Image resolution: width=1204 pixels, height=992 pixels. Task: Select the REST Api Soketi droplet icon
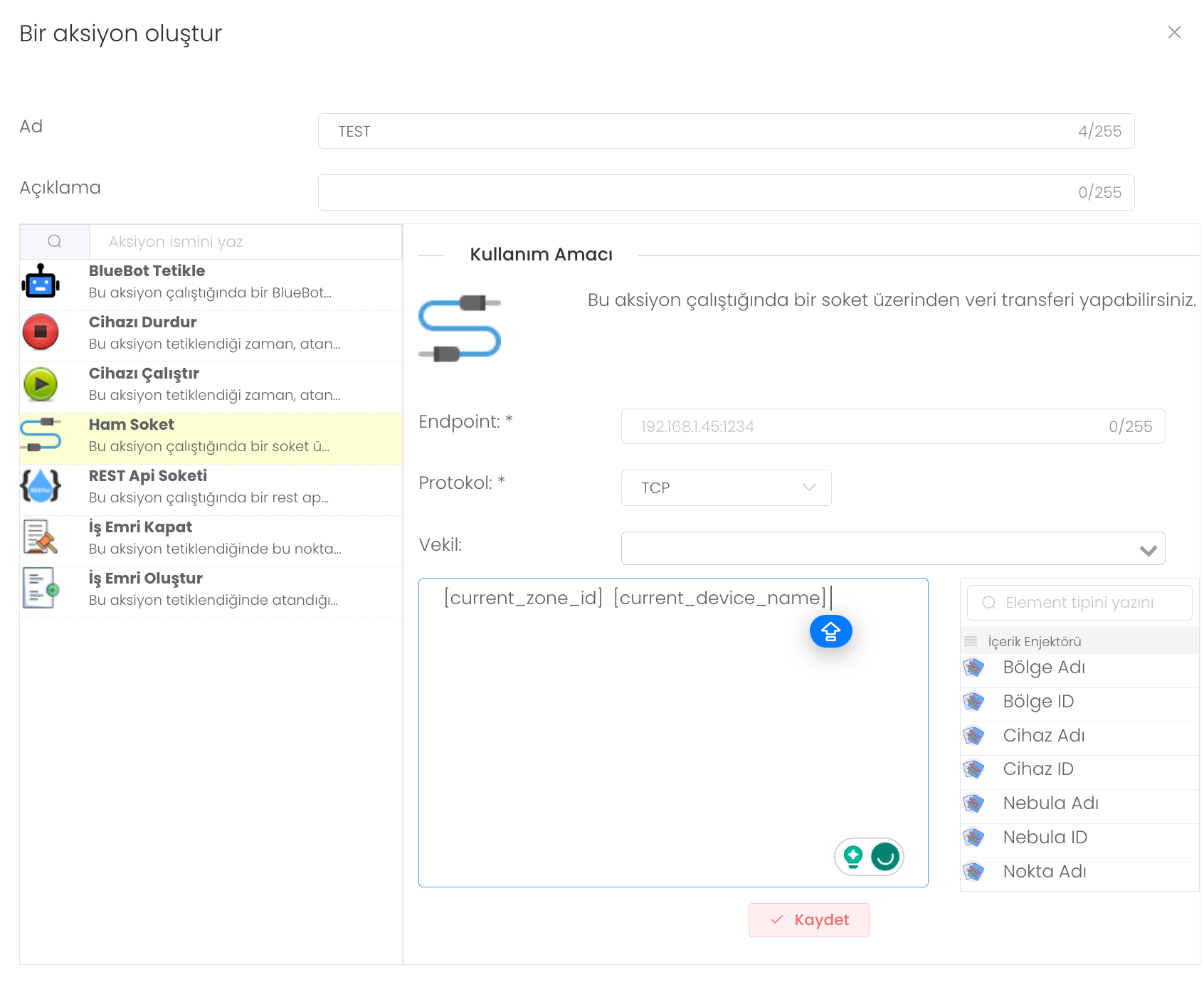point(41,487)
